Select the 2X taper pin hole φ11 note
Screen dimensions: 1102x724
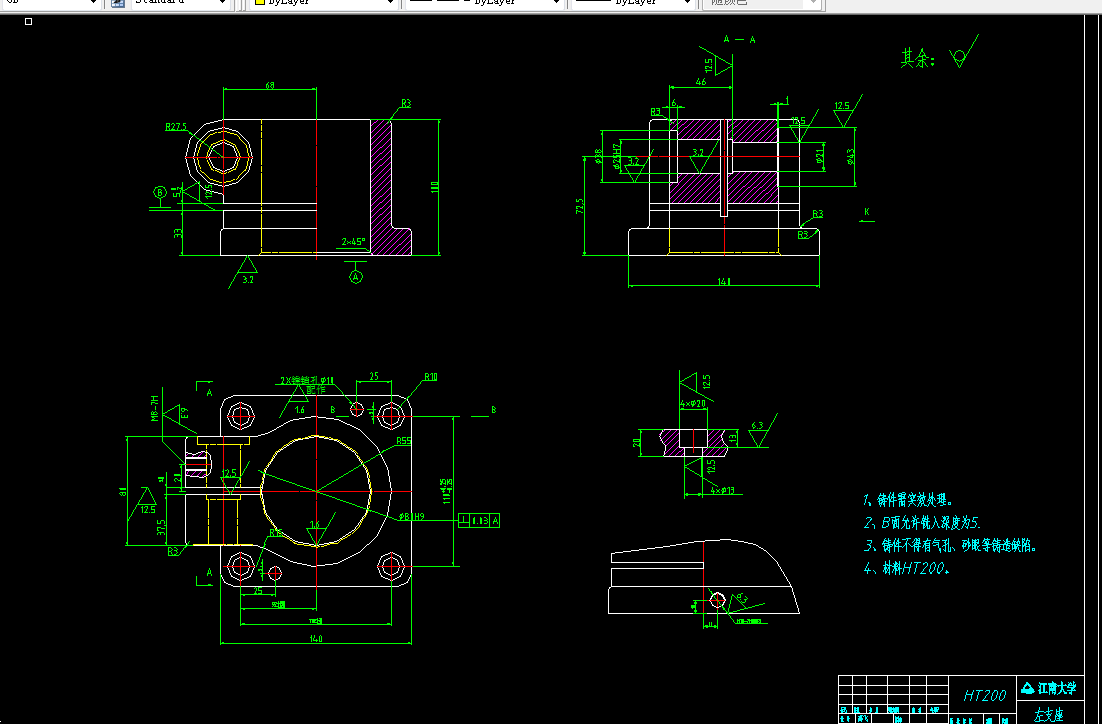(307, 380)
